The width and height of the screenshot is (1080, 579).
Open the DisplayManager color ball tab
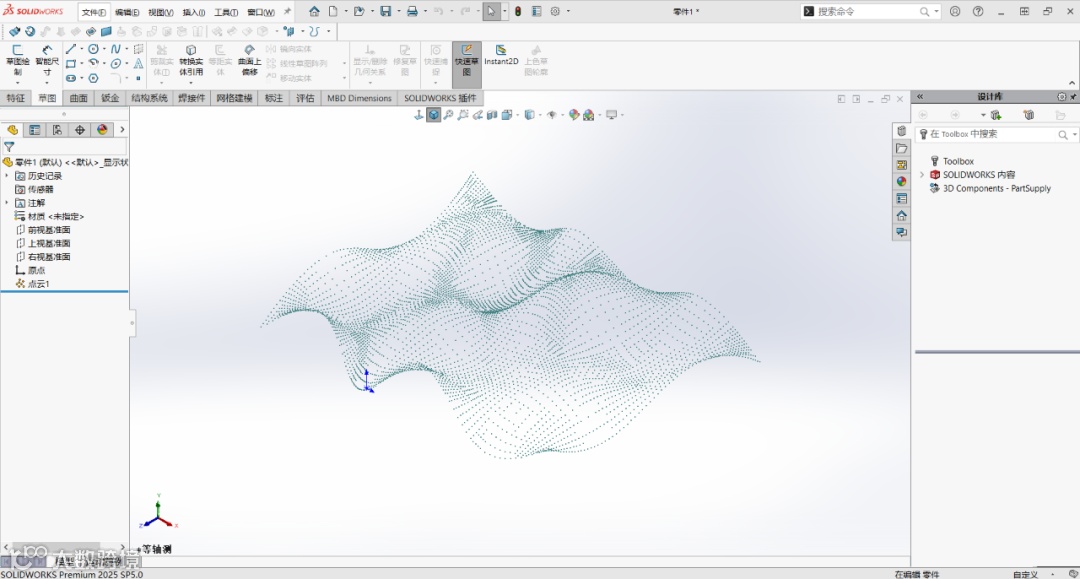click(102, 130)
